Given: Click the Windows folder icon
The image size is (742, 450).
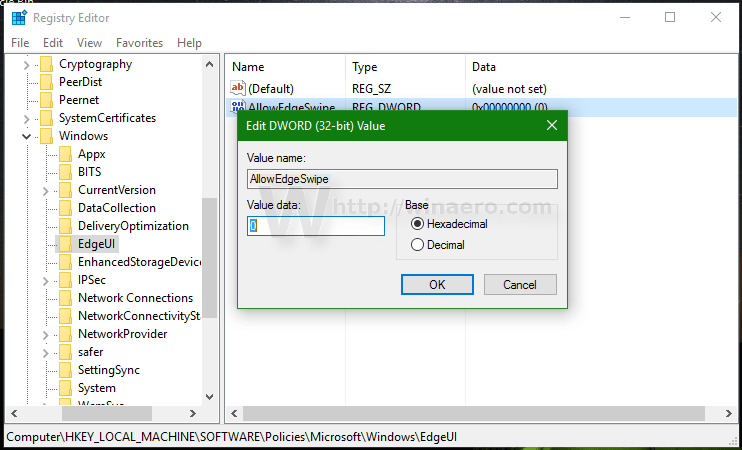Looking at the screenshot, I should 46,136.
